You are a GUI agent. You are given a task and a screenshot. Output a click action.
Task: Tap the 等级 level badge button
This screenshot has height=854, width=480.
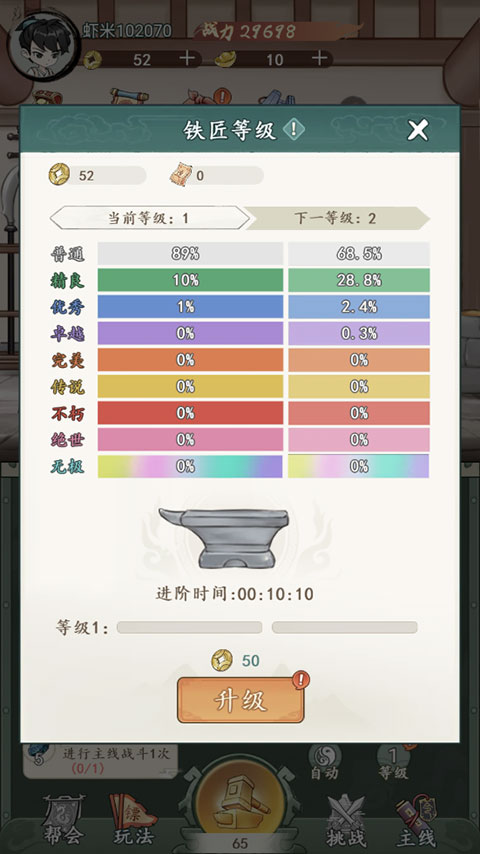coord(393,762)
